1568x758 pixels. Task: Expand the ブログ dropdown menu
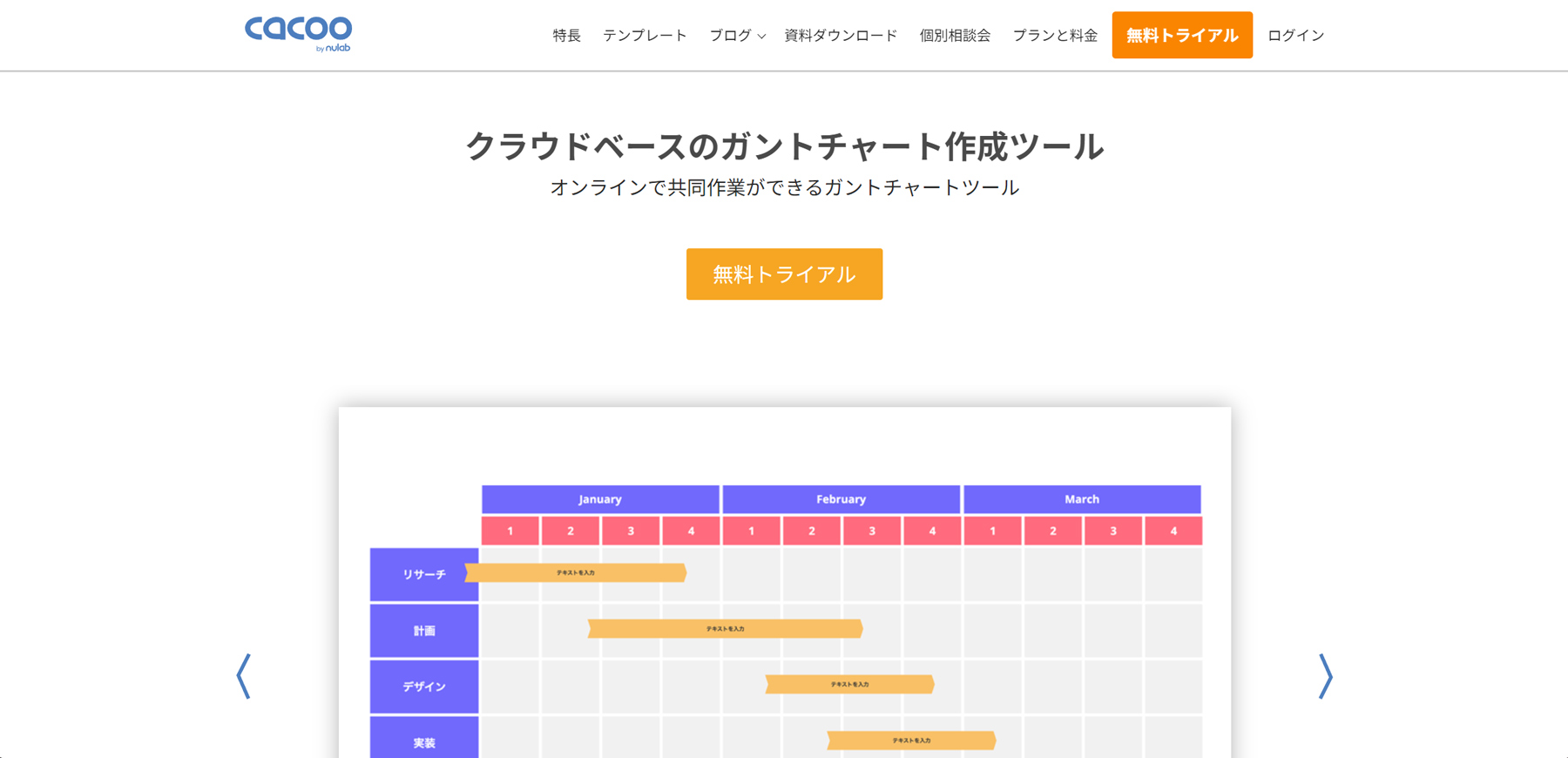[737, 36]
